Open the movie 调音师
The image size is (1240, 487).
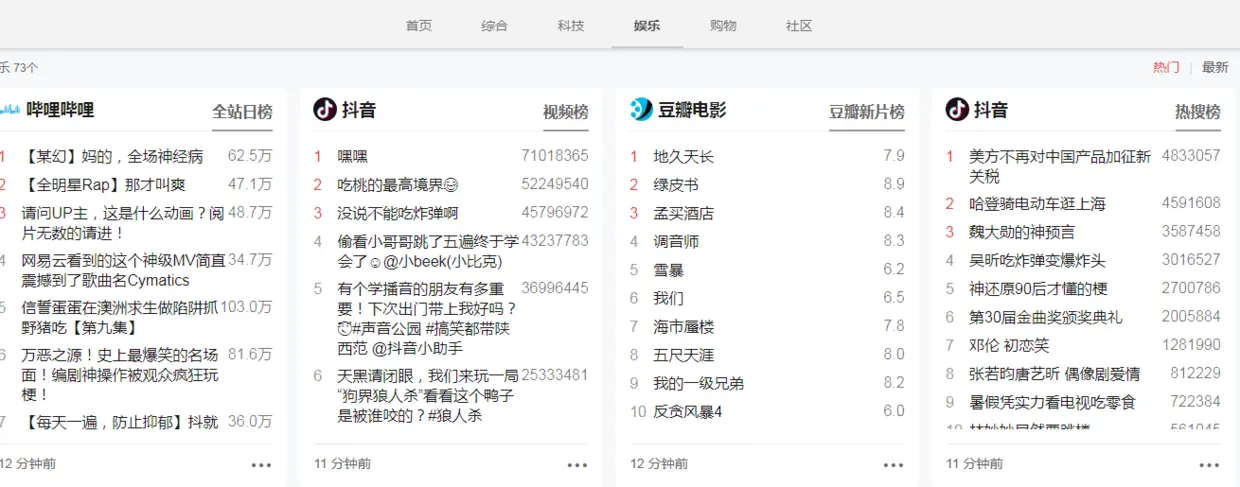coord(676,241)
